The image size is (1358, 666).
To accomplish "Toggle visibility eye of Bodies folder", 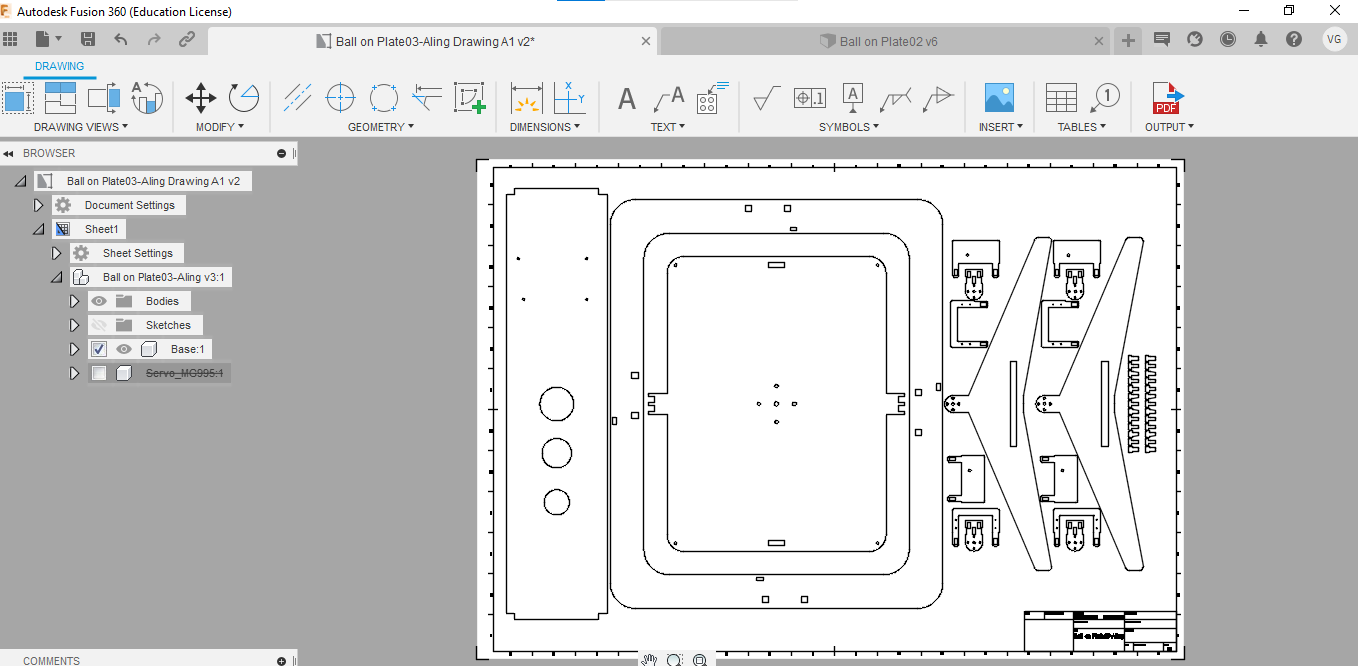I will [98, 301].
